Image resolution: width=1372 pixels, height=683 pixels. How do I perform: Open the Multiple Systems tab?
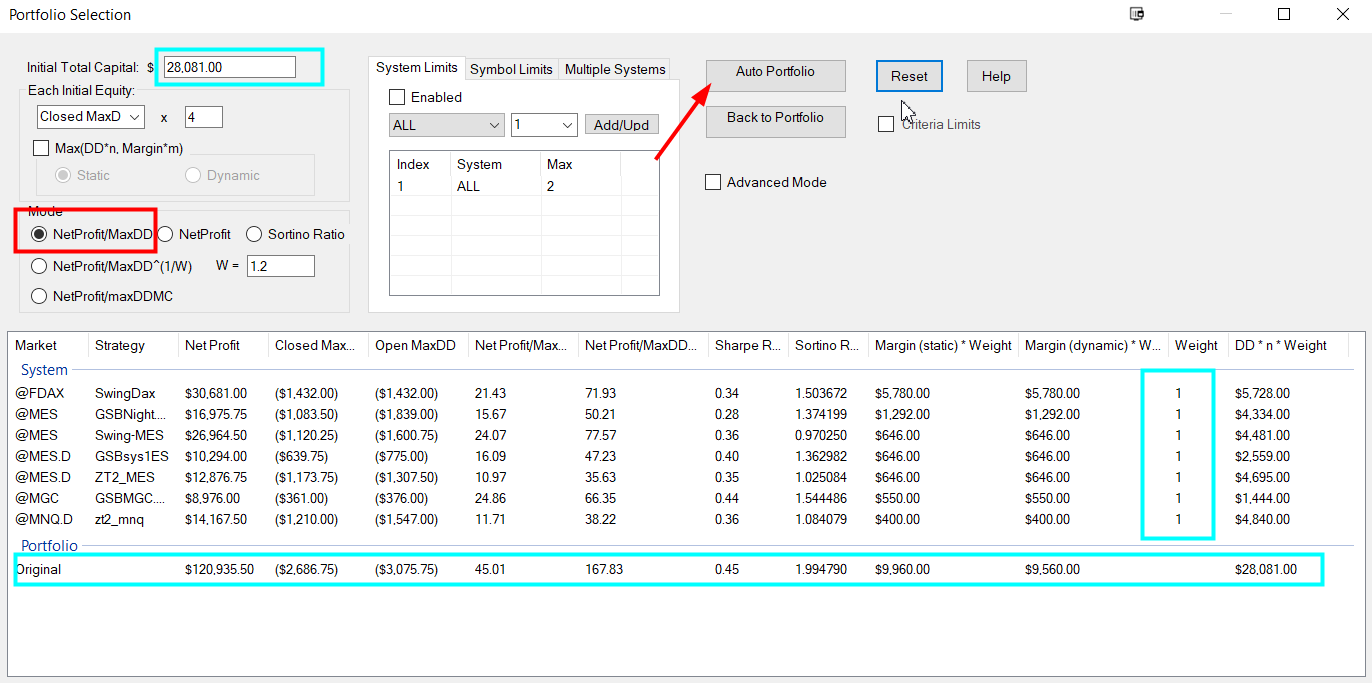pyautogui.click(x=615, y=69)
